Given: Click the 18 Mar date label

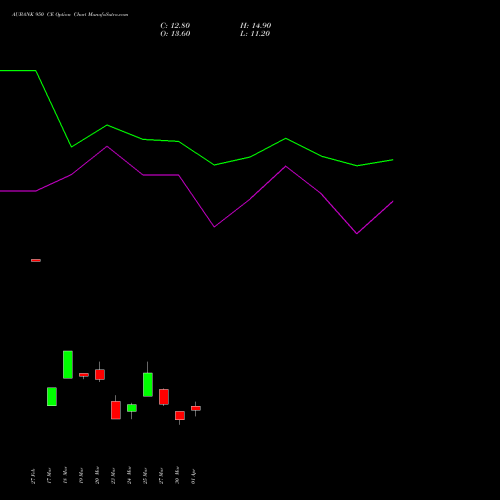Looking at the screenshot, I should click(x=65, y=475).
